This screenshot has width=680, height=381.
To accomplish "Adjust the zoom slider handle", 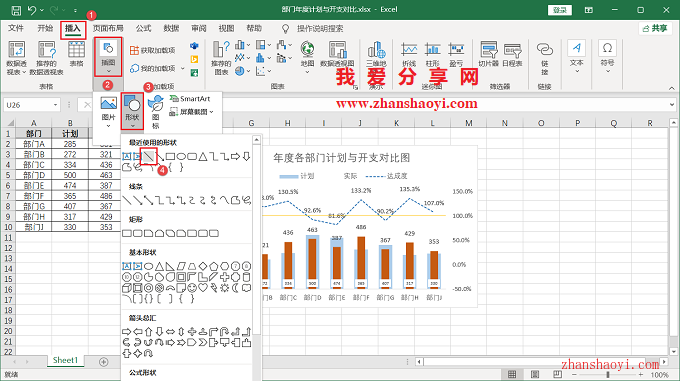I will pos(608,374).
